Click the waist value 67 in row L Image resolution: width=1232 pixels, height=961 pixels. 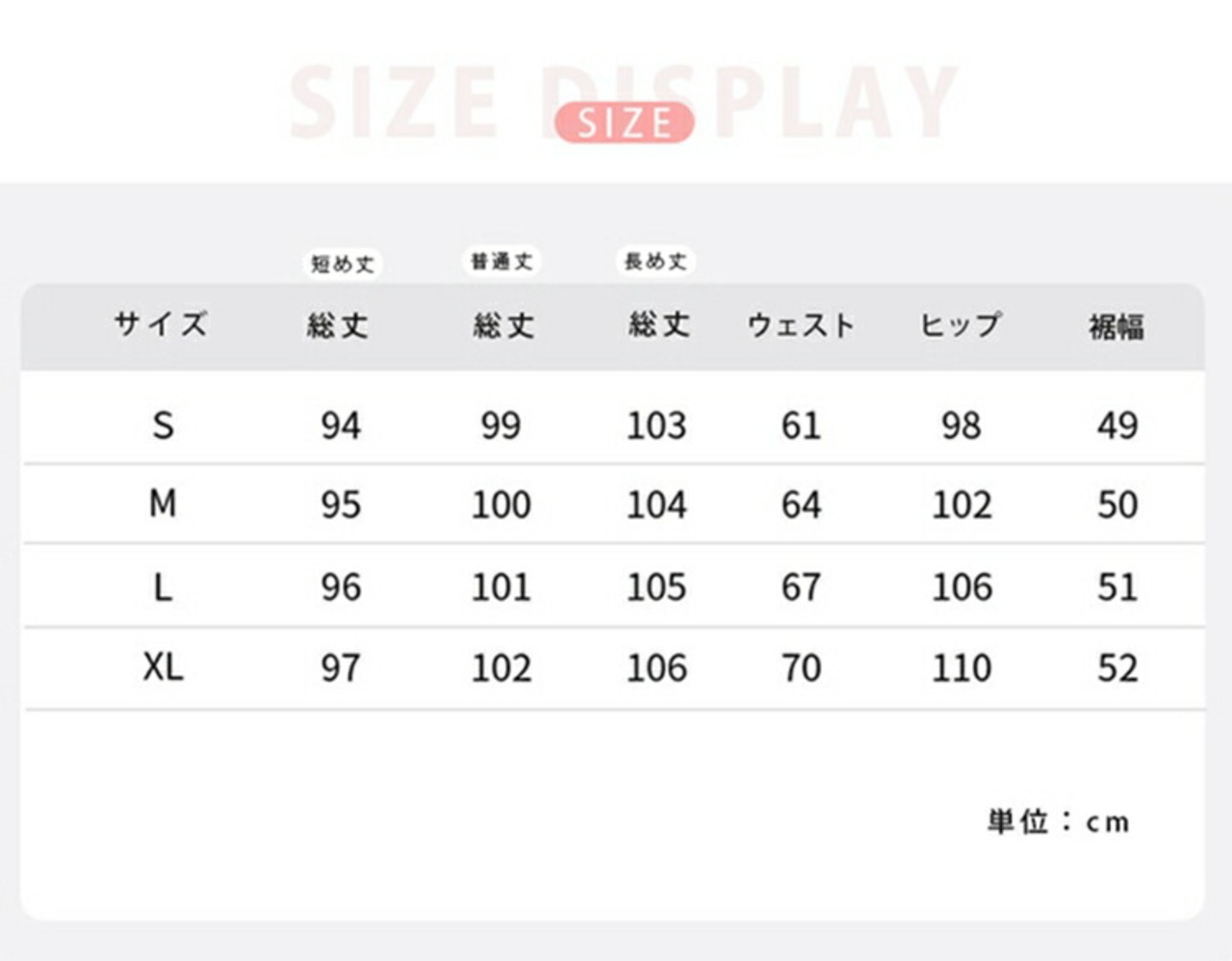801,587
